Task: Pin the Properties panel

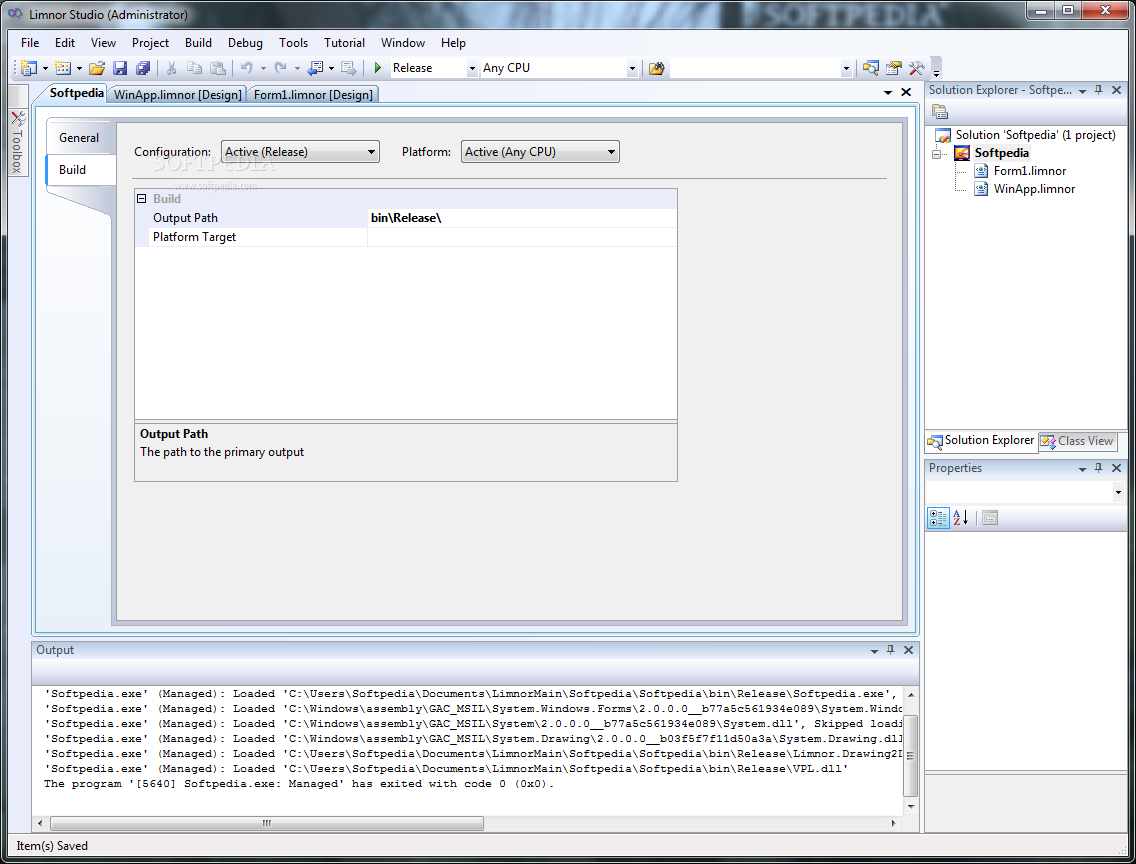Action: pyautogui.click(x=1098, y=468)
